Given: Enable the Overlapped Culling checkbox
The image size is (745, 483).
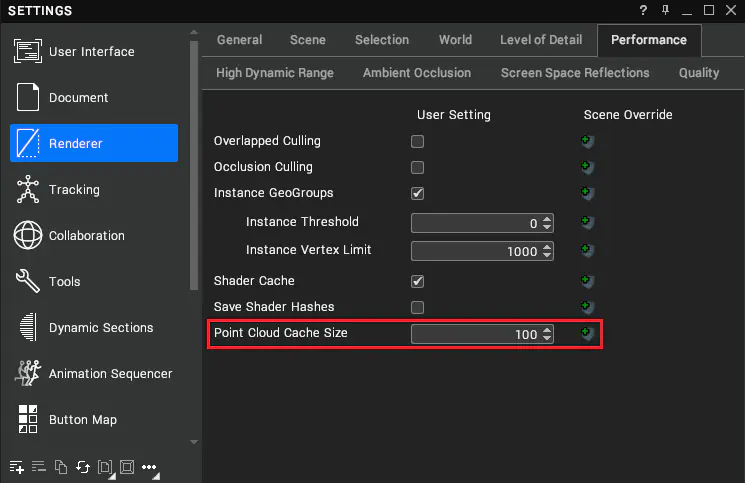Looking at the screenshot, I should tap(417, 142).
